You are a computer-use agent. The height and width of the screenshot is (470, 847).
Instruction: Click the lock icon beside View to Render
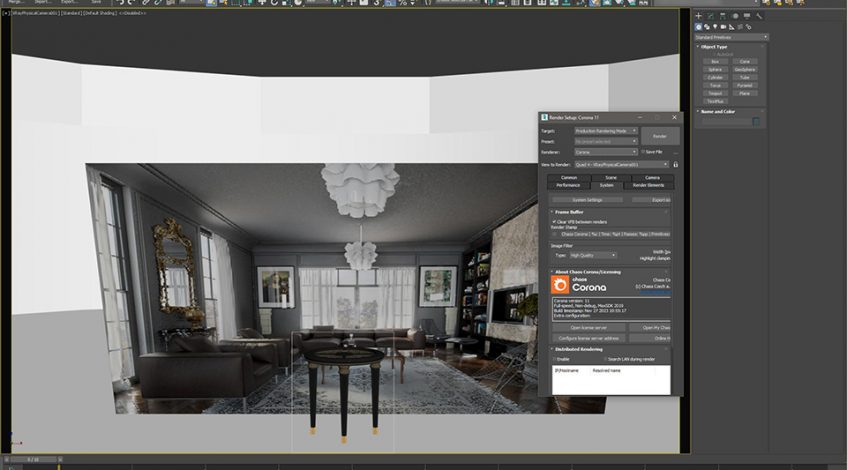coord(676,164)
